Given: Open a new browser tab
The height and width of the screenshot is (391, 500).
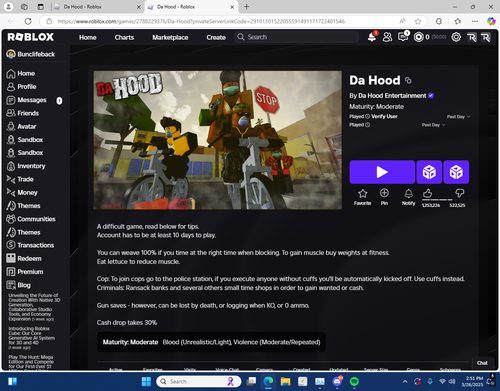Looking at the screenshot, I should click(247, 7).
